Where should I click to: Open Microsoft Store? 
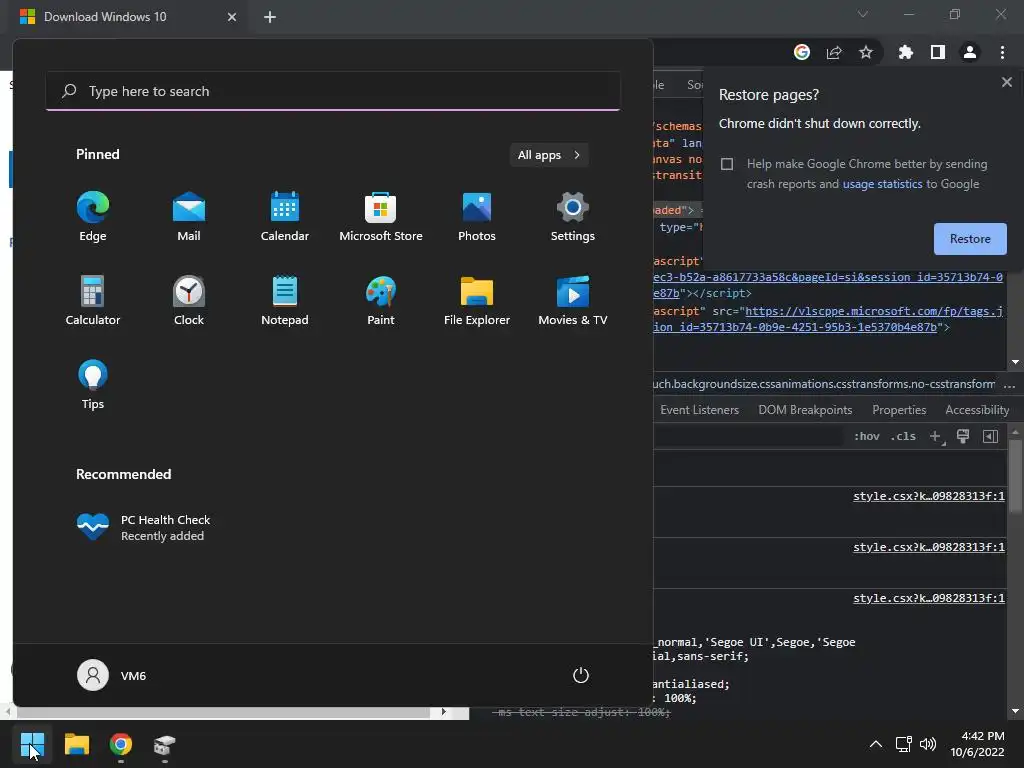click(381, 217)
